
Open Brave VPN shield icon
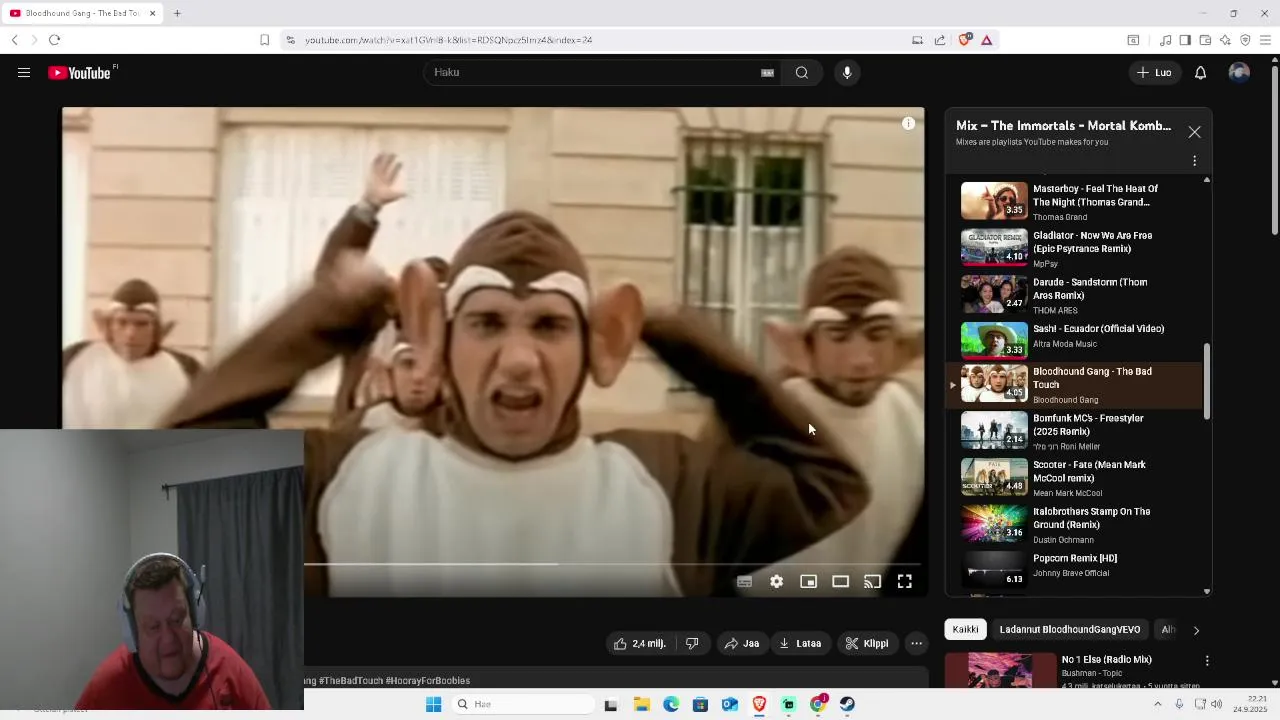click(x=1245, y=40)
